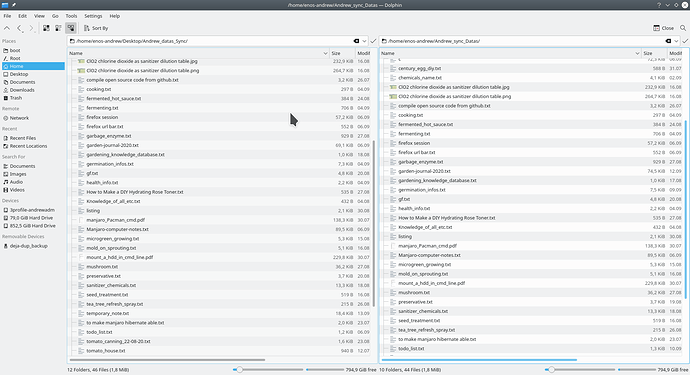Screen dimensions: 690x375
Task: Confirm right pane location with checkmark
Action: pyautogui.click(x=685, y=41)
